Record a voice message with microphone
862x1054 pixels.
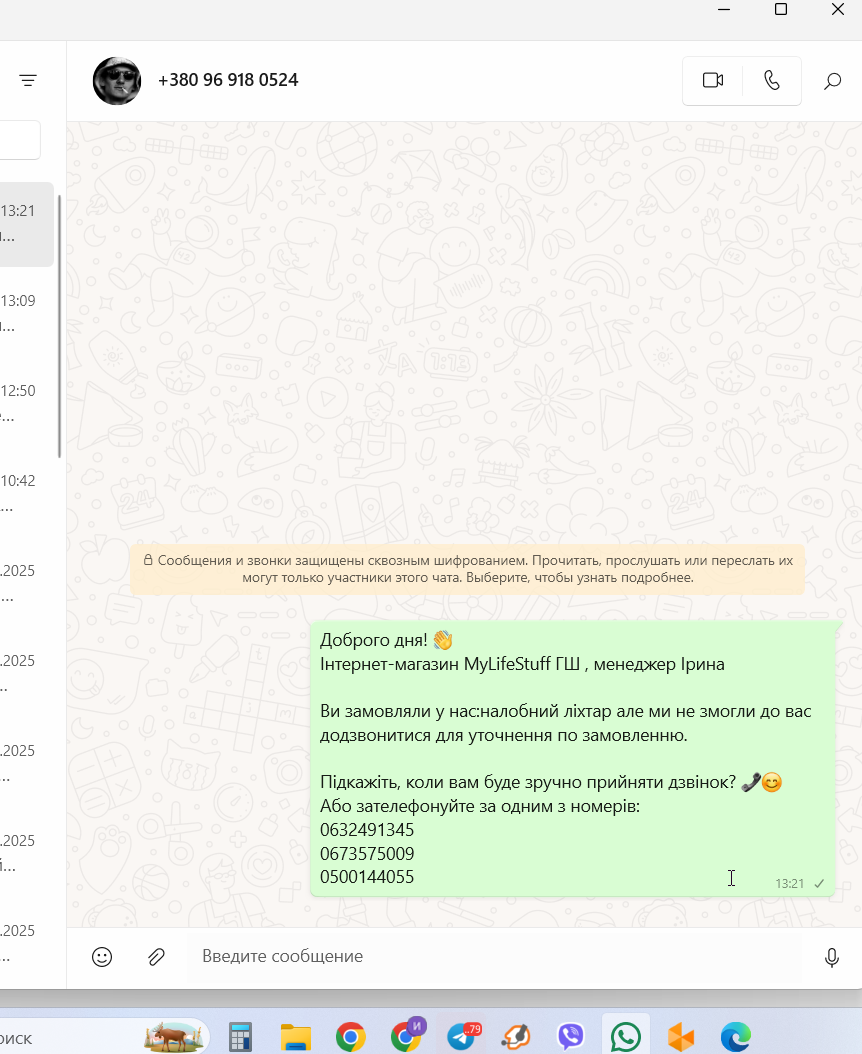pos(832,957)
